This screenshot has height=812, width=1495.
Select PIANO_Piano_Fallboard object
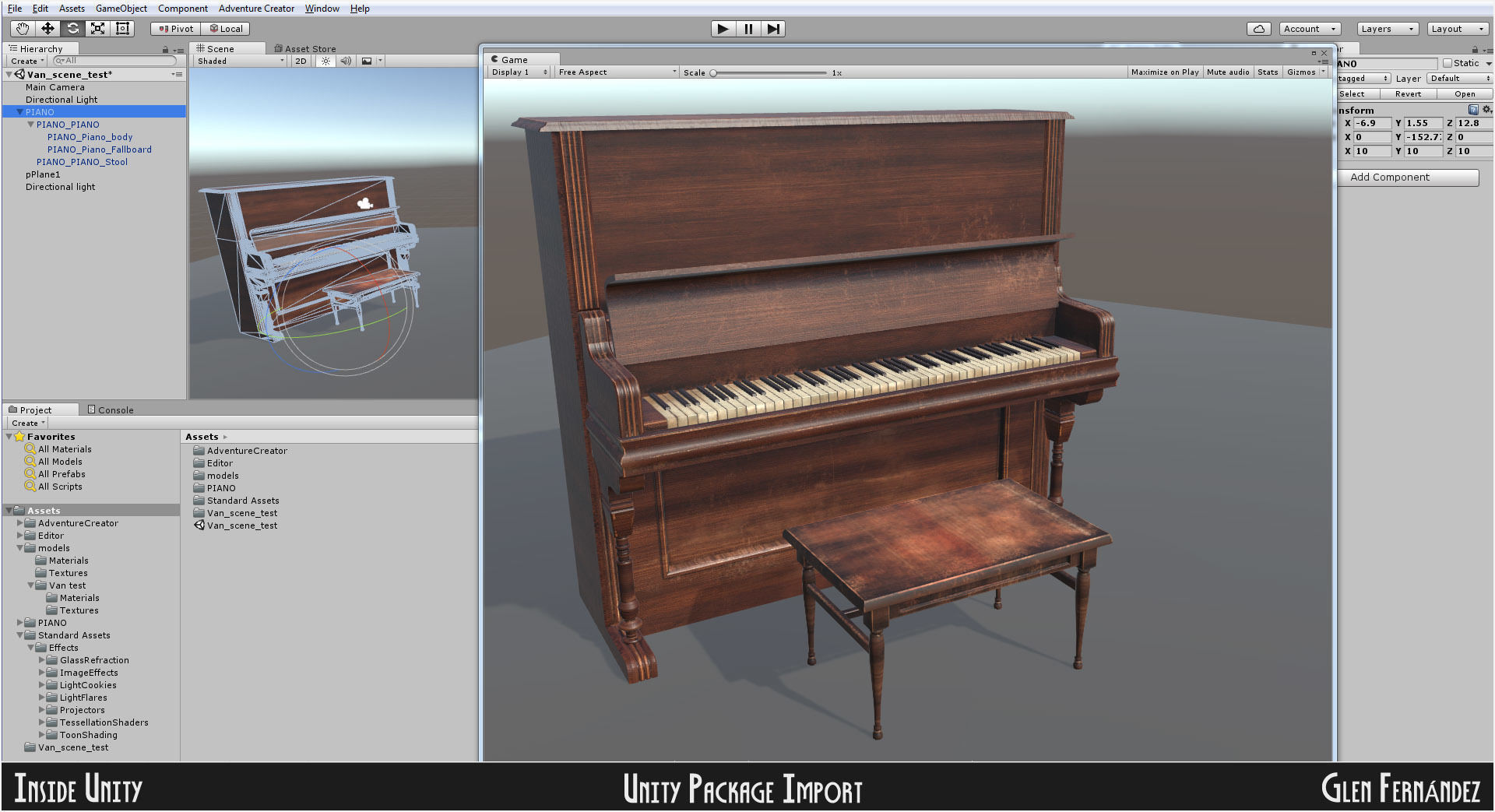tap(99, 149)
